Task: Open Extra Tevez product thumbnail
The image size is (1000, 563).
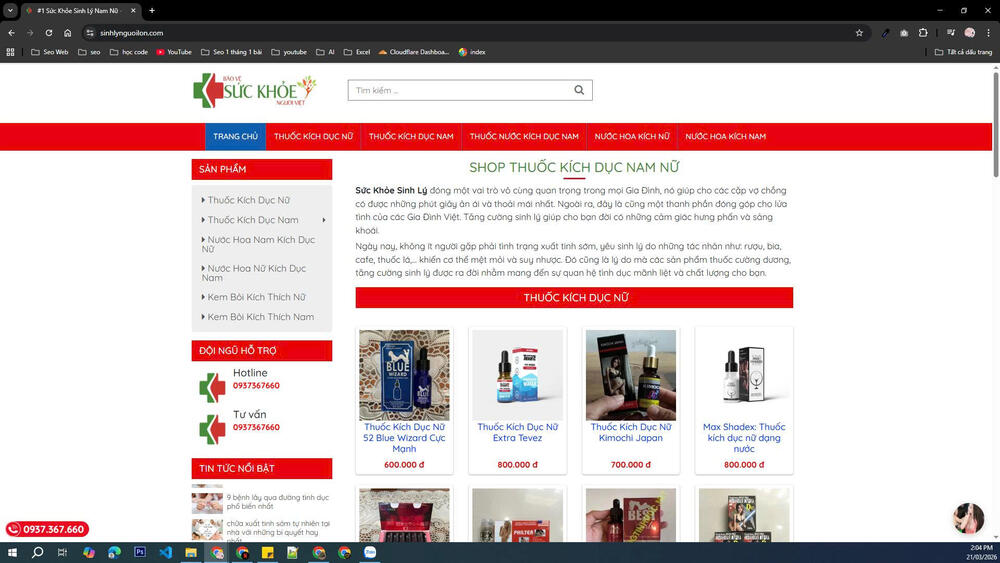Action: pyautogui.click(x=517, y=375)
